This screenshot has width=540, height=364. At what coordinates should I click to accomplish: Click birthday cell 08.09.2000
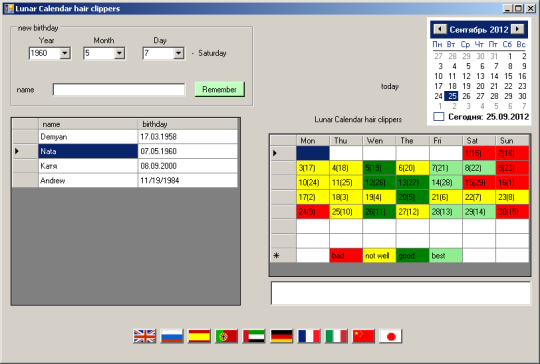coord(188,166)
